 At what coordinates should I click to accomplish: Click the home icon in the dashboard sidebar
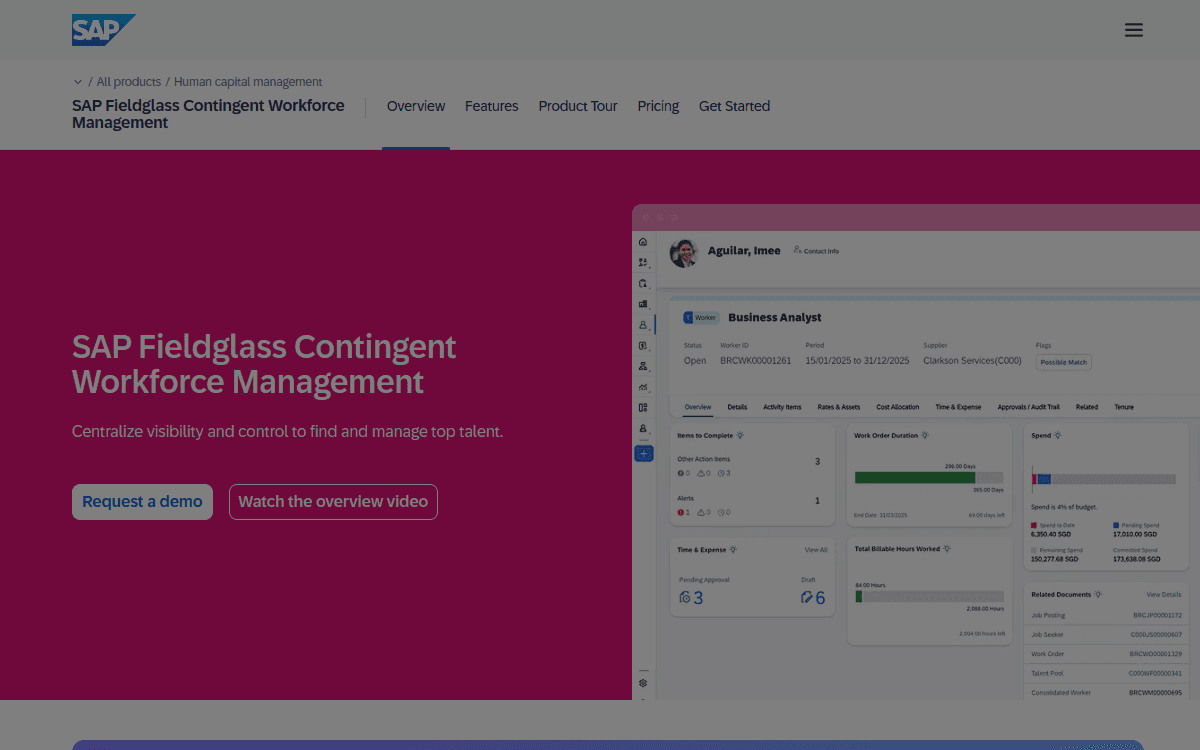point(643,242)
